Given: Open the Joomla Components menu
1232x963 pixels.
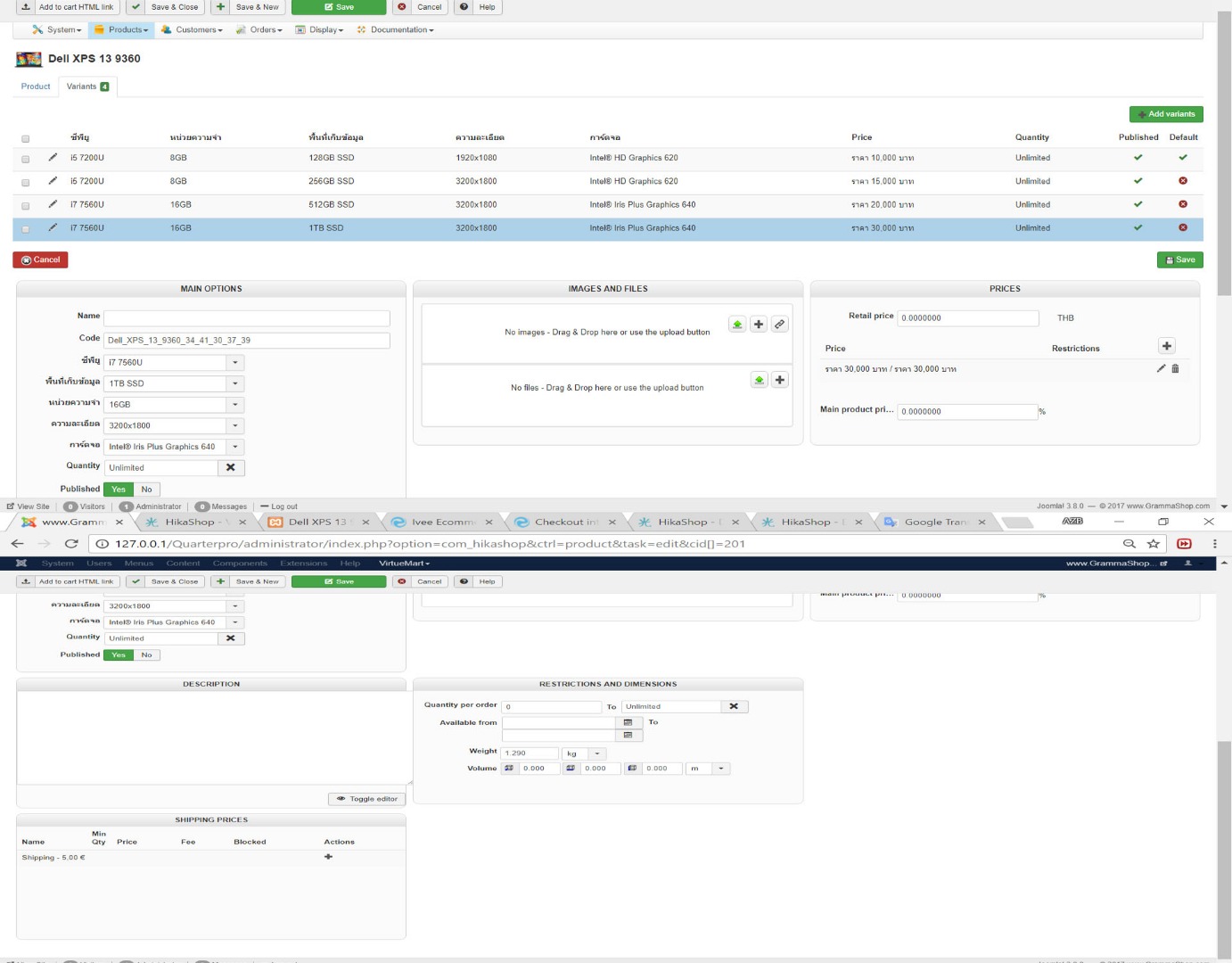Looking at the screenshot, I should click(240, 563).
